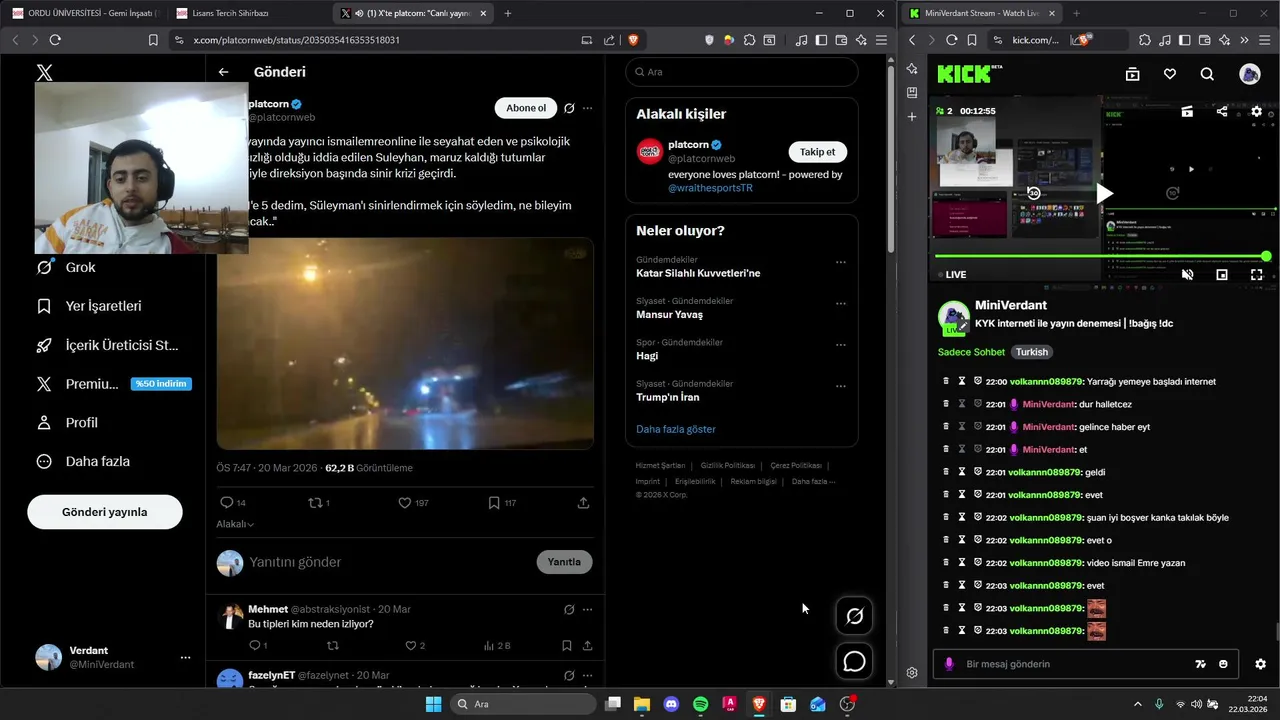Click the Yanıtla reply button
The image size is (1280, 720).
tap(564, 562)
